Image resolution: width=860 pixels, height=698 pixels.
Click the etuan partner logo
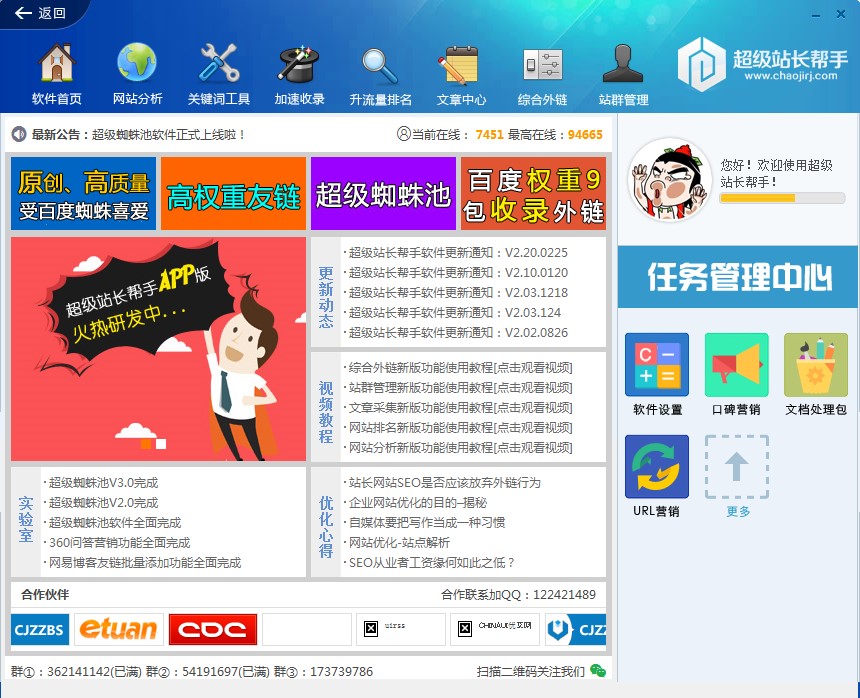coord(118,629)
